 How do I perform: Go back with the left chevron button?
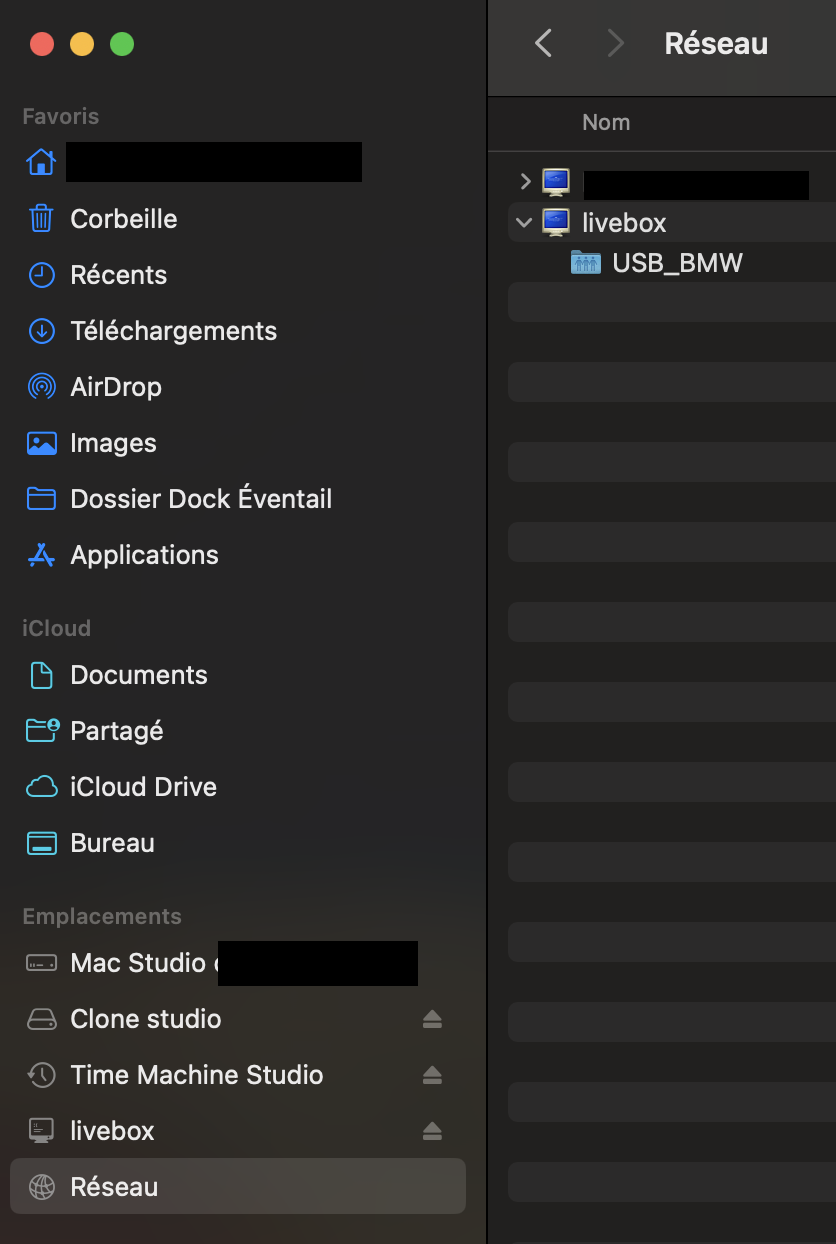click(544, 43)
